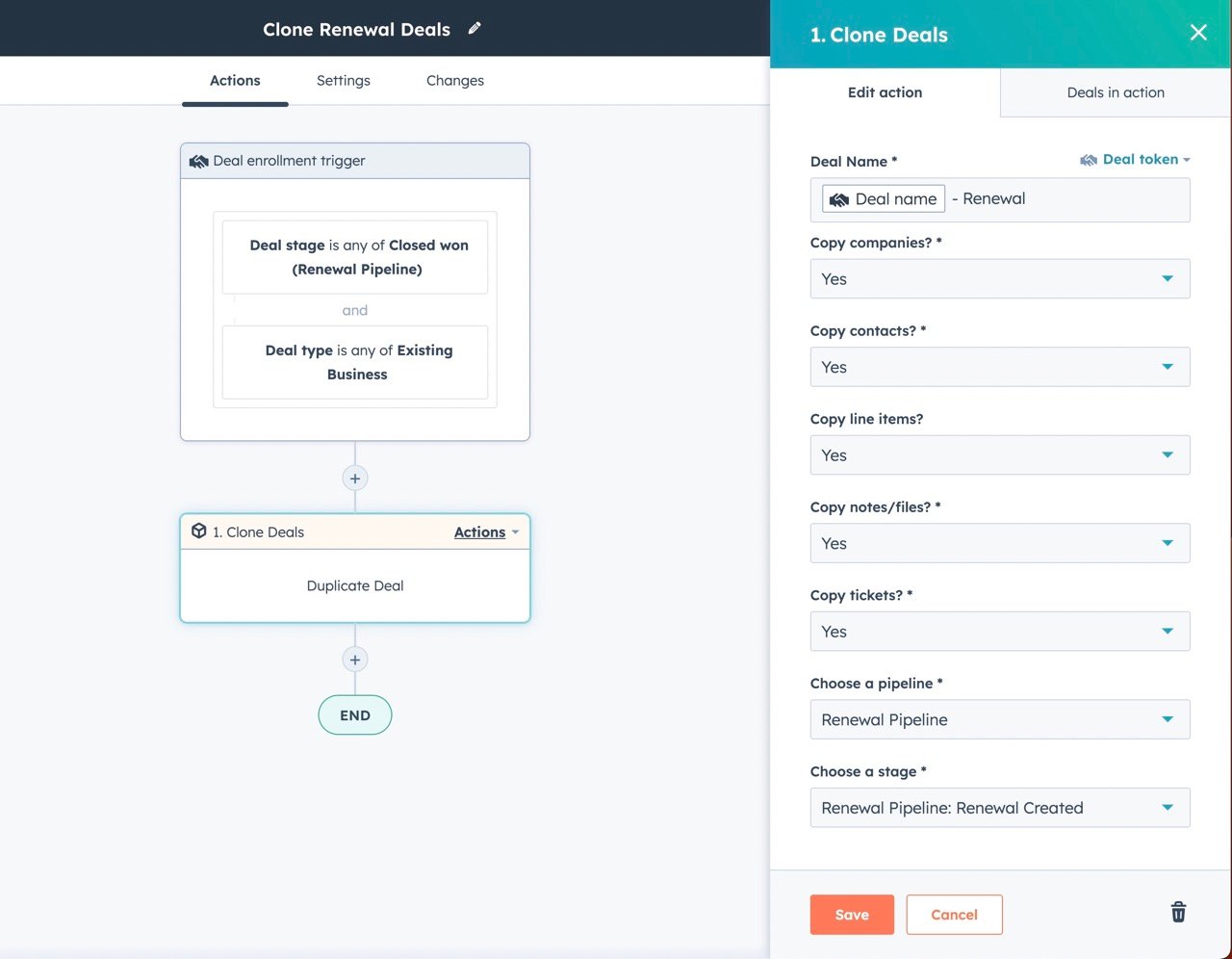Screen dimensions: 1232x959
Task: Close the Clone Deals panel with the X
Action: tap(1198, 32)
